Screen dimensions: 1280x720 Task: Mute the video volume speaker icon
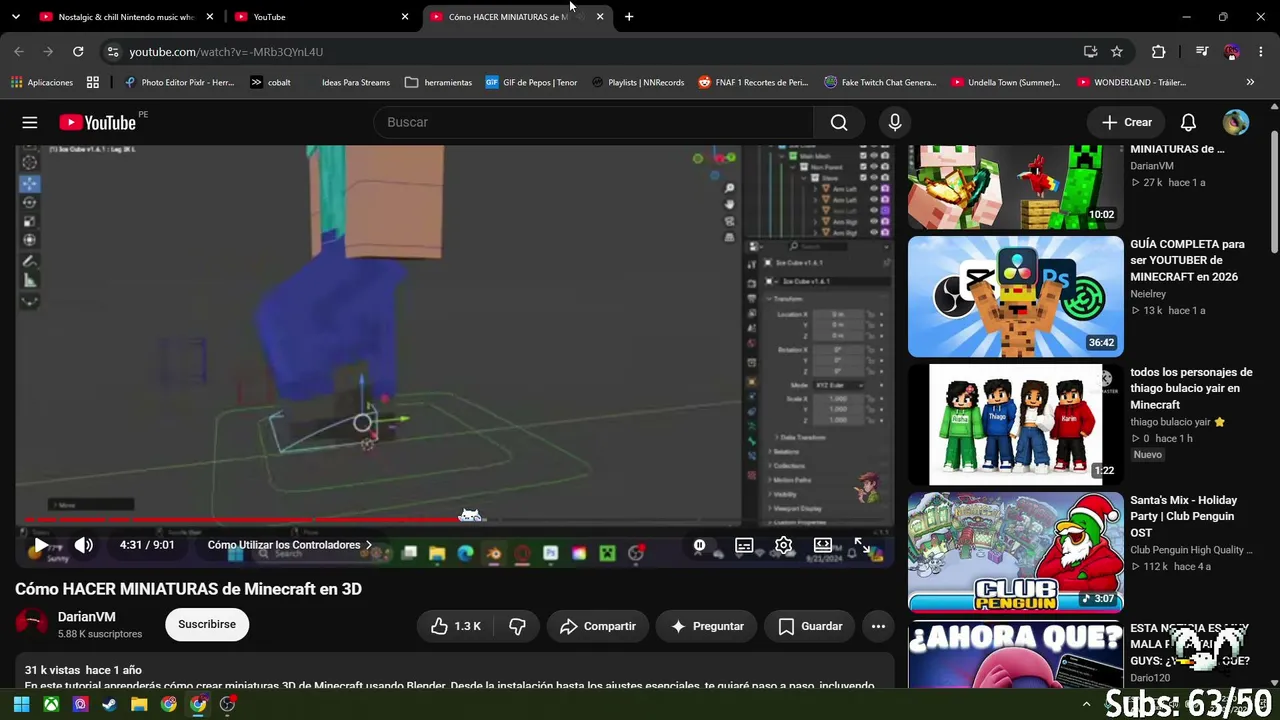(84, 545)
